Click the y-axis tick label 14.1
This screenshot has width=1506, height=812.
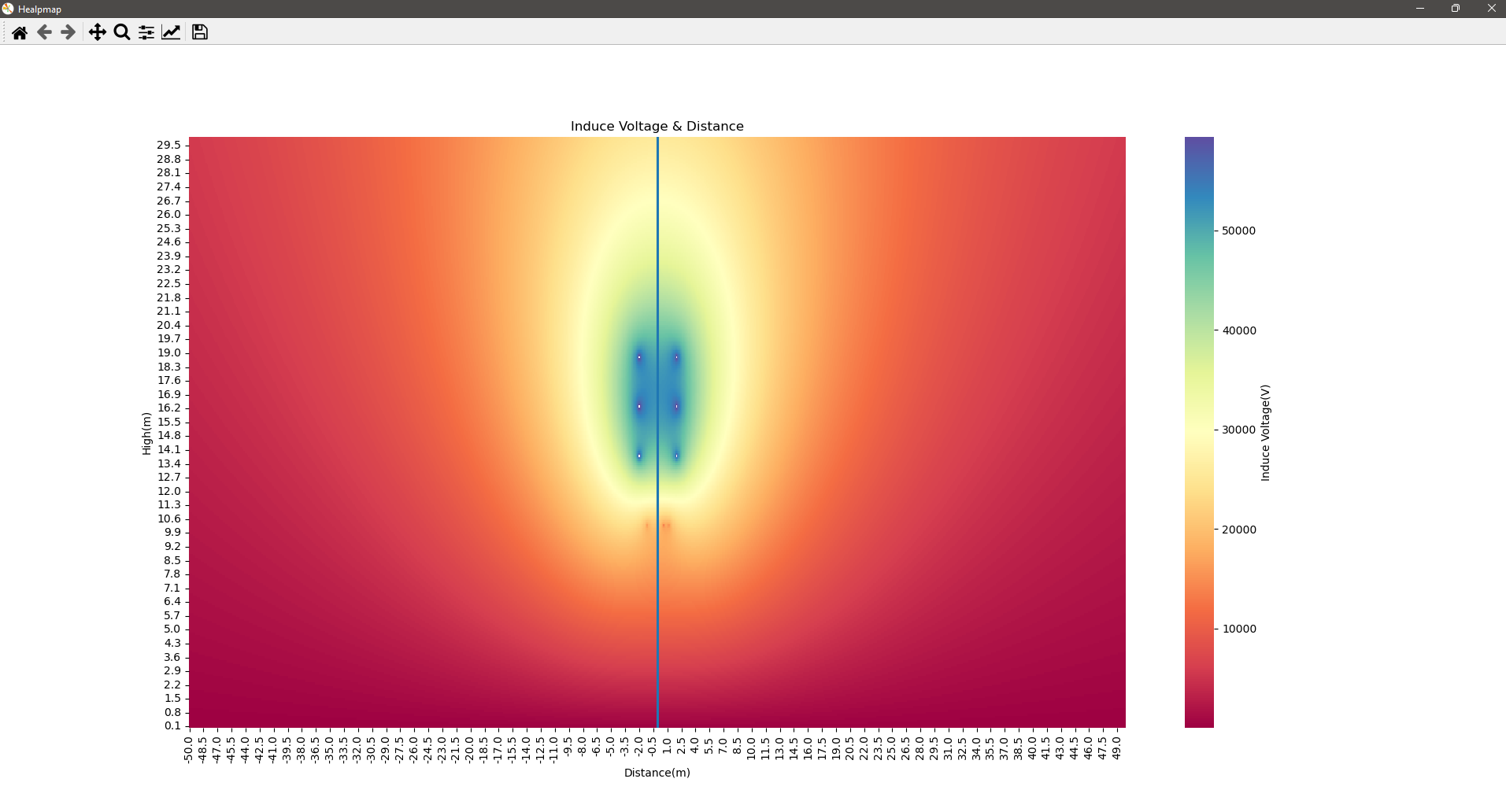[168, 449]
